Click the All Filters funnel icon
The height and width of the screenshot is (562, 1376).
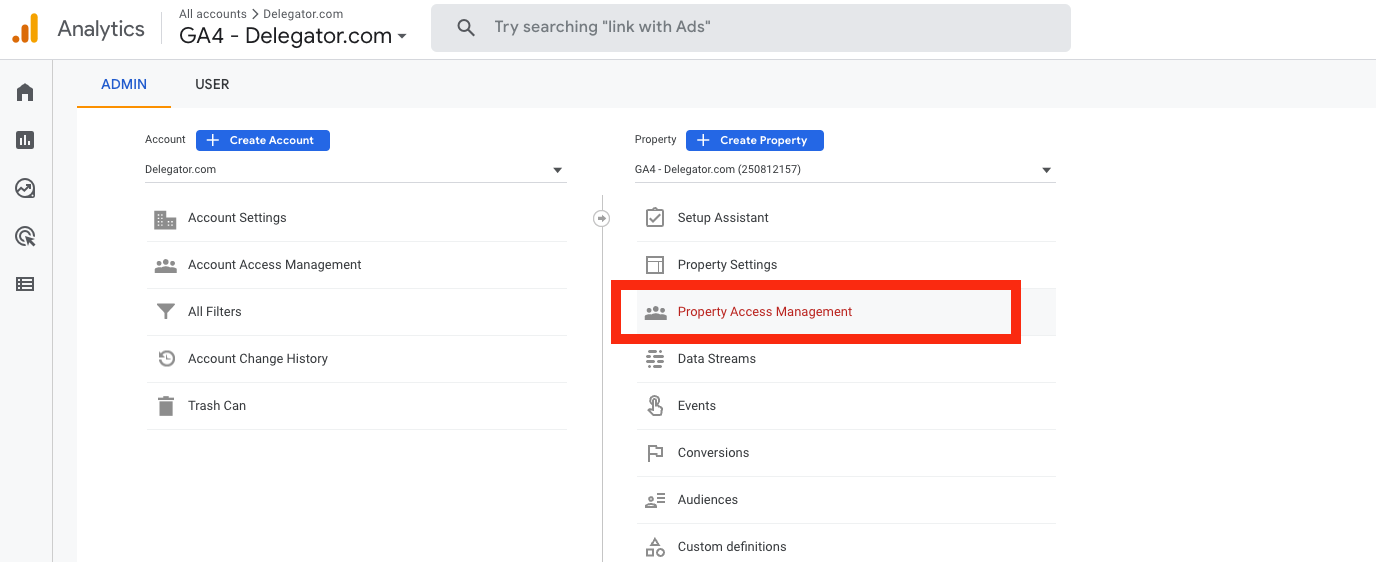pyautogui.click(x=165, y=312)
